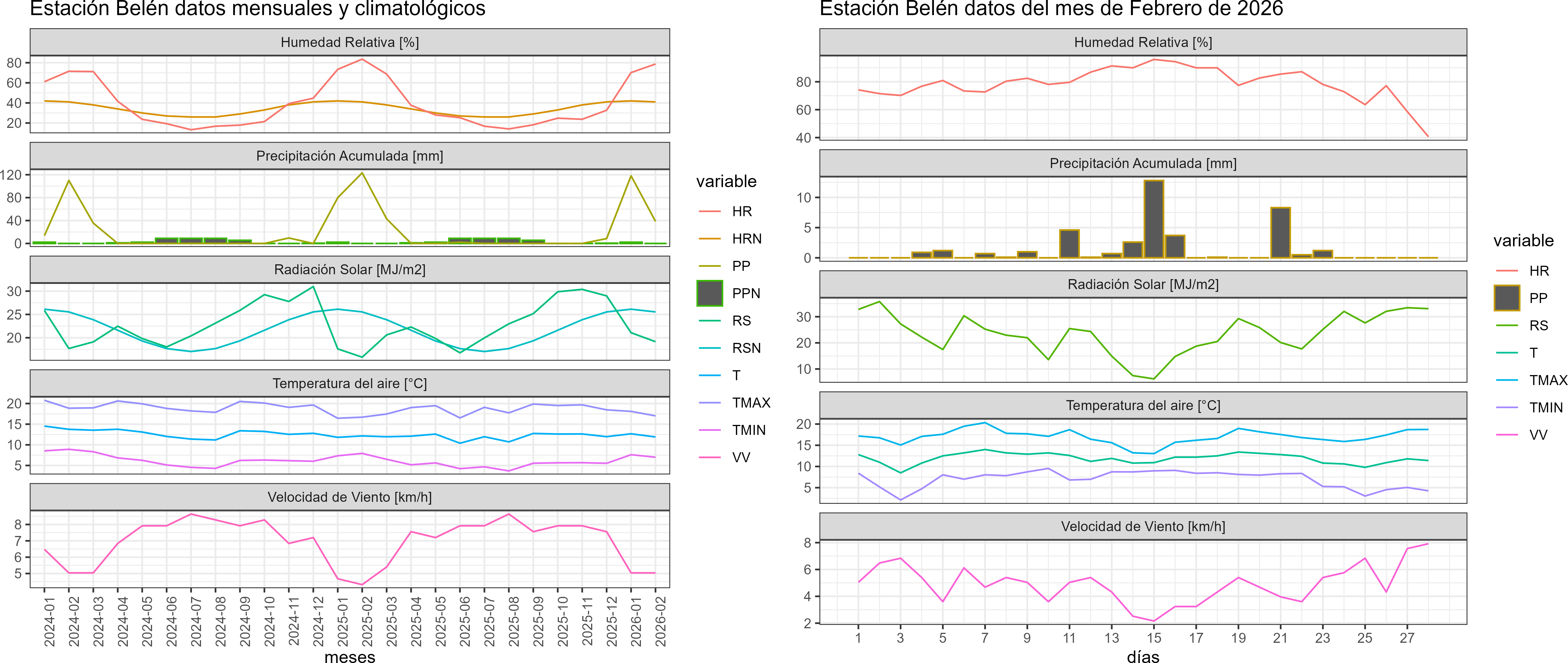Click the TMIN legend marker in right legend
Image resolution: width=1568 pixels, height=663 pixels.
1506,407
